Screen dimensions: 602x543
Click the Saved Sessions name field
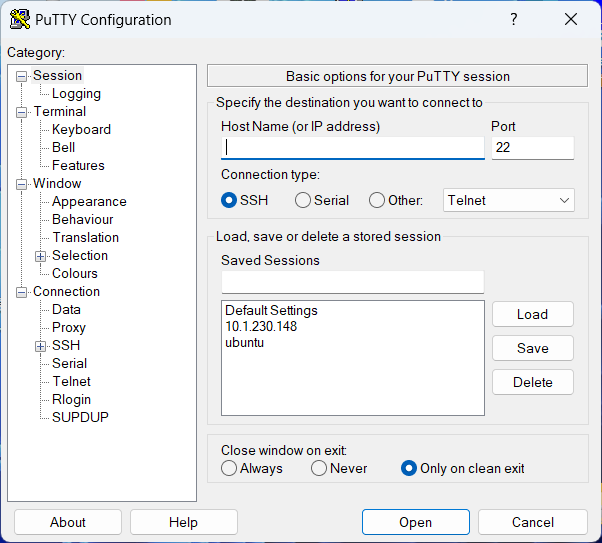pos(352,282)
